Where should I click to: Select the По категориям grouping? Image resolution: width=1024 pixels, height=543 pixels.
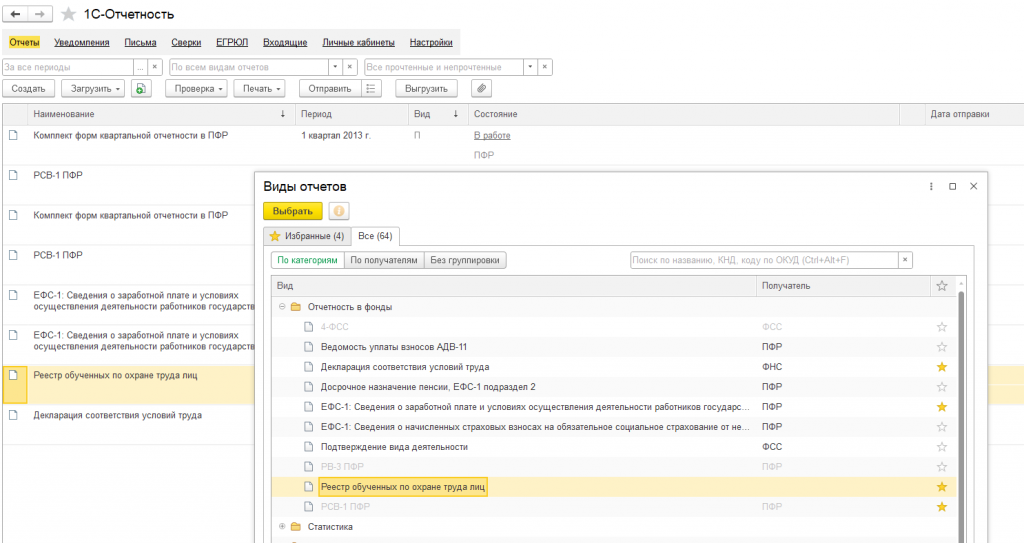[308, 260]
